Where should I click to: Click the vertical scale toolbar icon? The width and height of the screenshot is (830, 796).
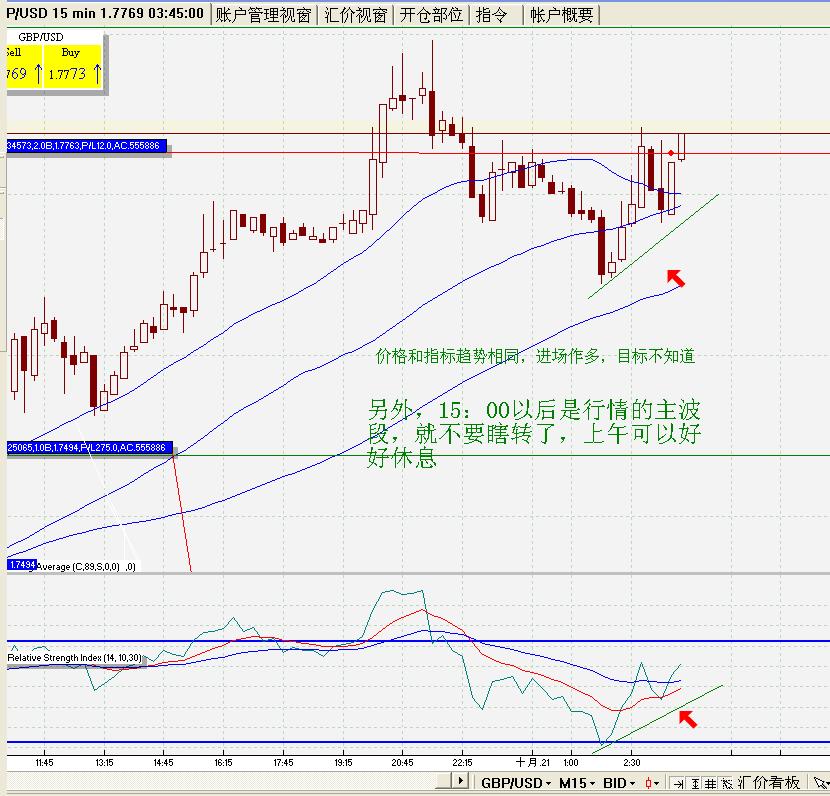coord(694,784)
